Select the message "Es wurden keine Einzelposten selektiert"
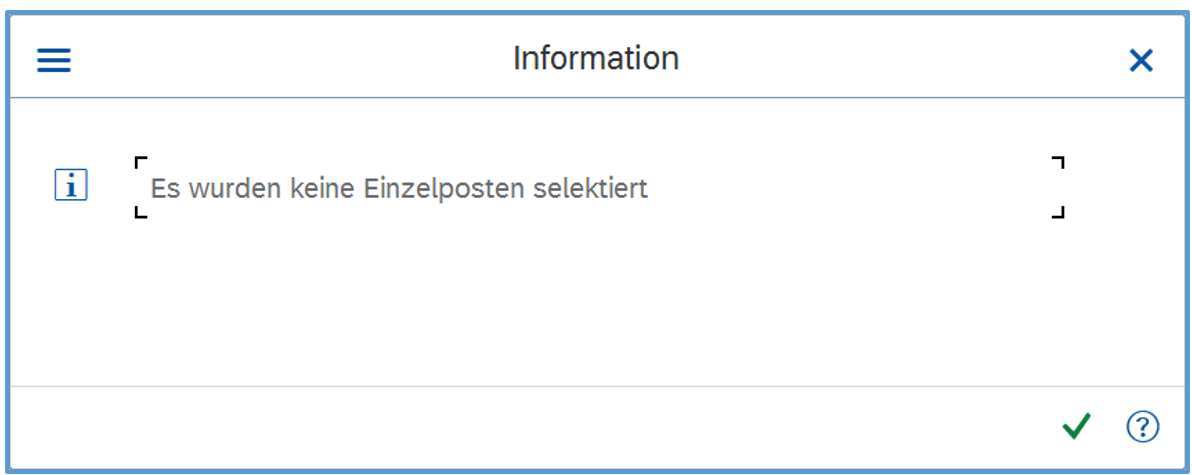The image size is (1192, 475). (x=399, y=188)
